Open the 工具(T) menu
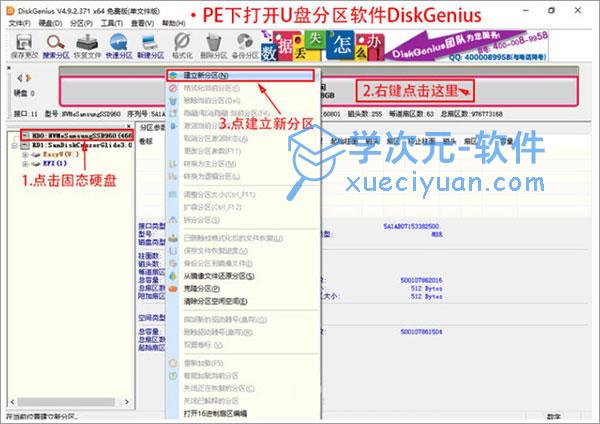600x424 pixels. pos(111,24)
